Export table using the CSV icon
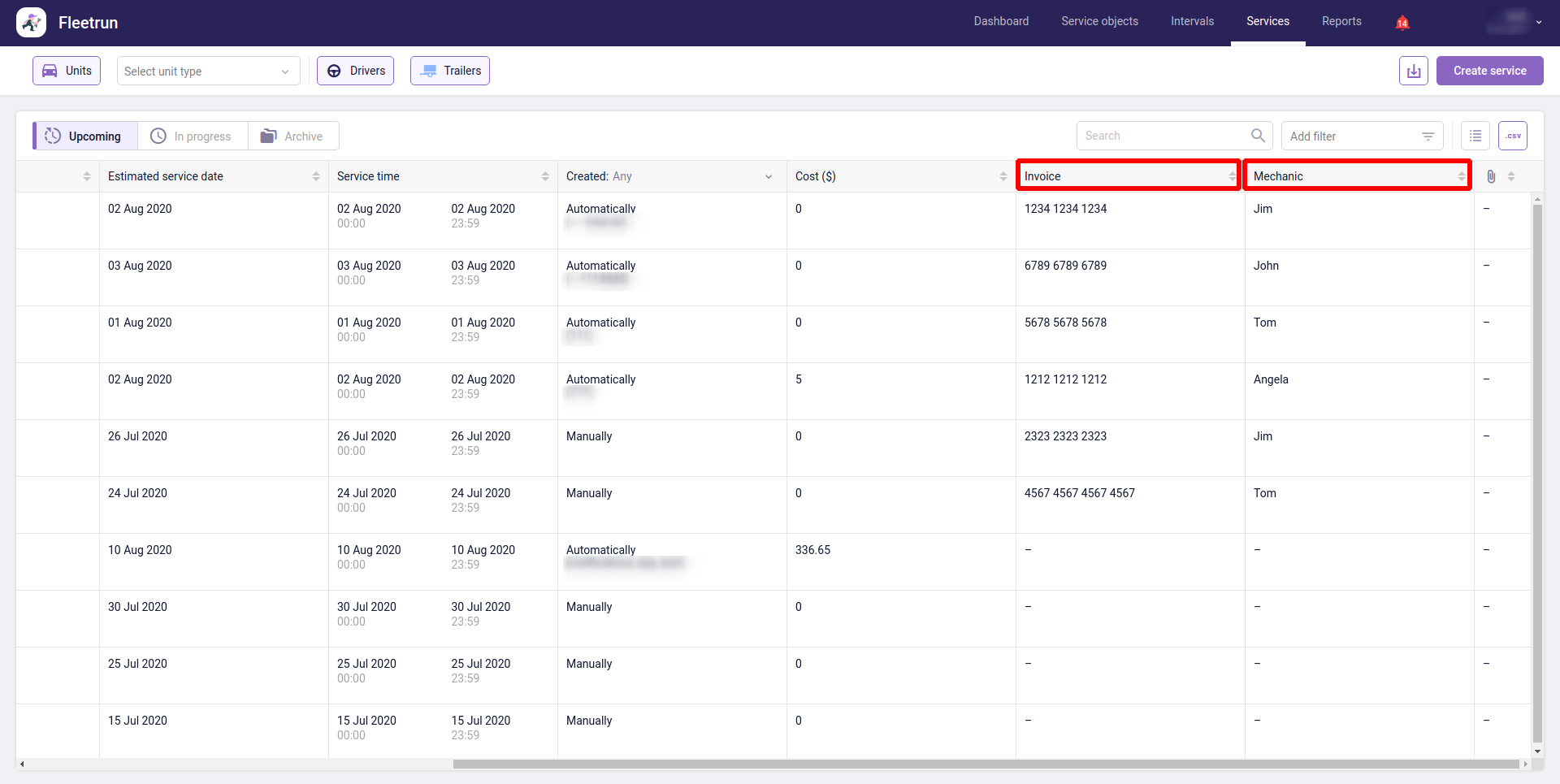 [1512, 136]
